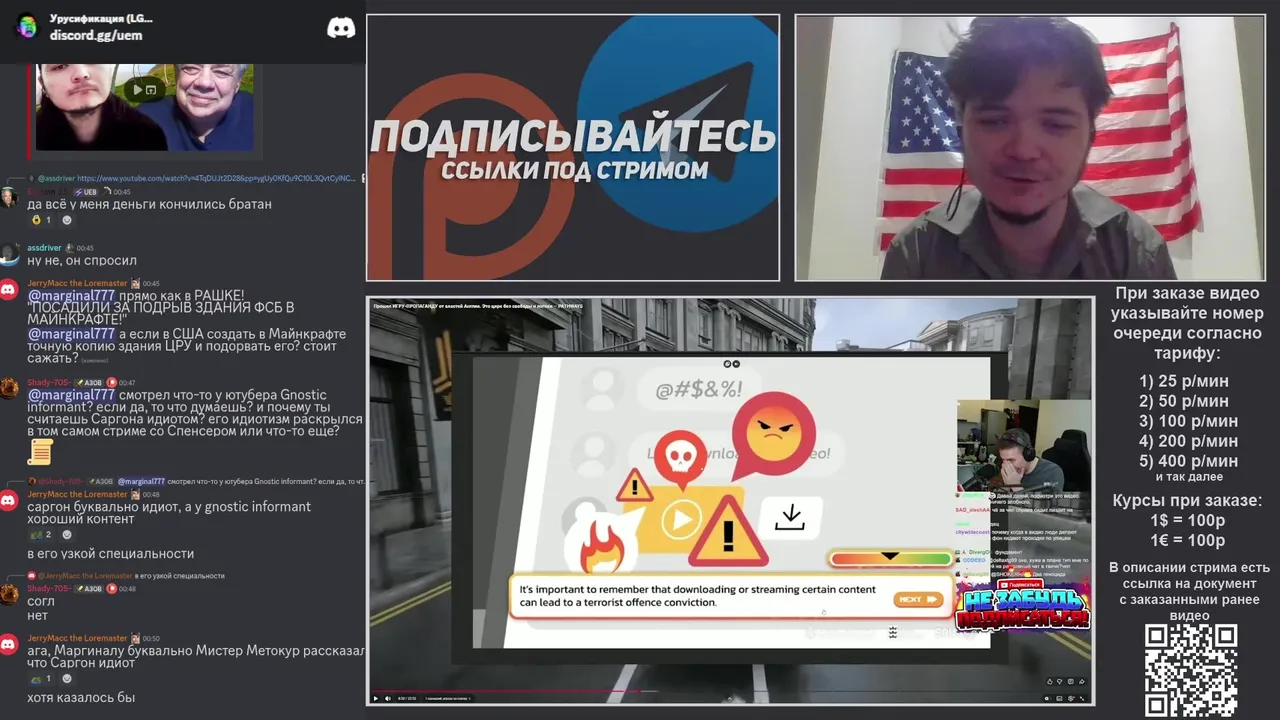Open JerryMacc's Discord avatar at 00:50 message
The width and height of the screenshot is (1280, 720).
pyautogui.click(x=9, y=645)
